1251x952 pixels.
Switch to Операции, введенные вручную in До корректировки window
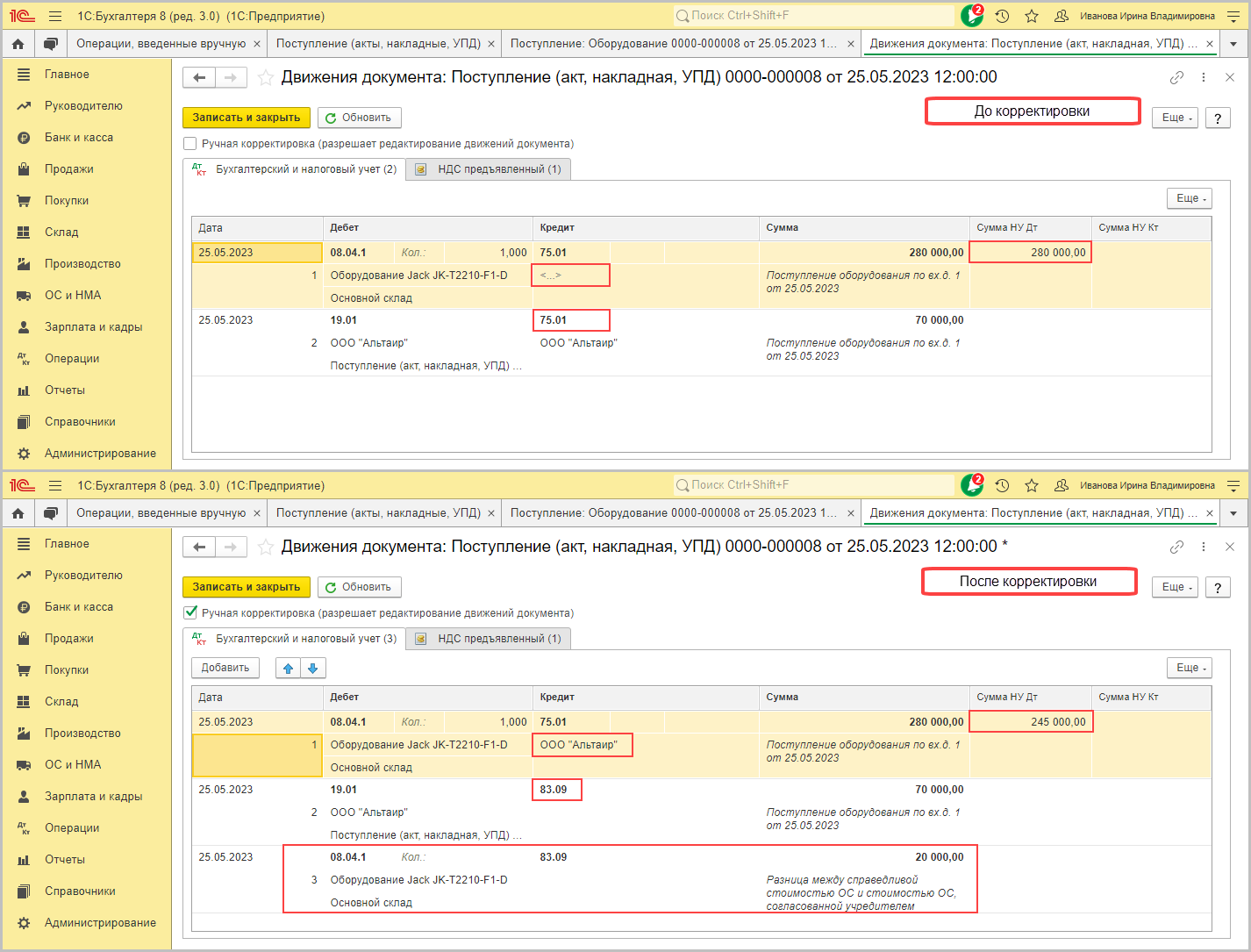161,44
